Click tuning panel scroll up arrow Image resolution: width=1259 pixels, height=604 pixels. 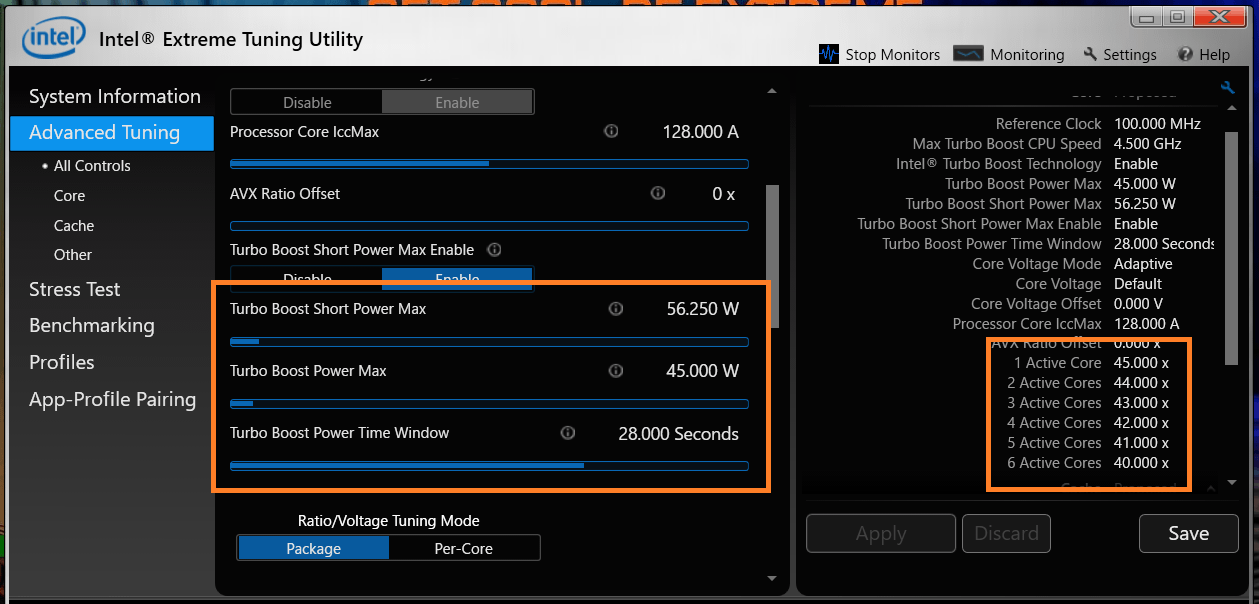(x=771, y=91)
